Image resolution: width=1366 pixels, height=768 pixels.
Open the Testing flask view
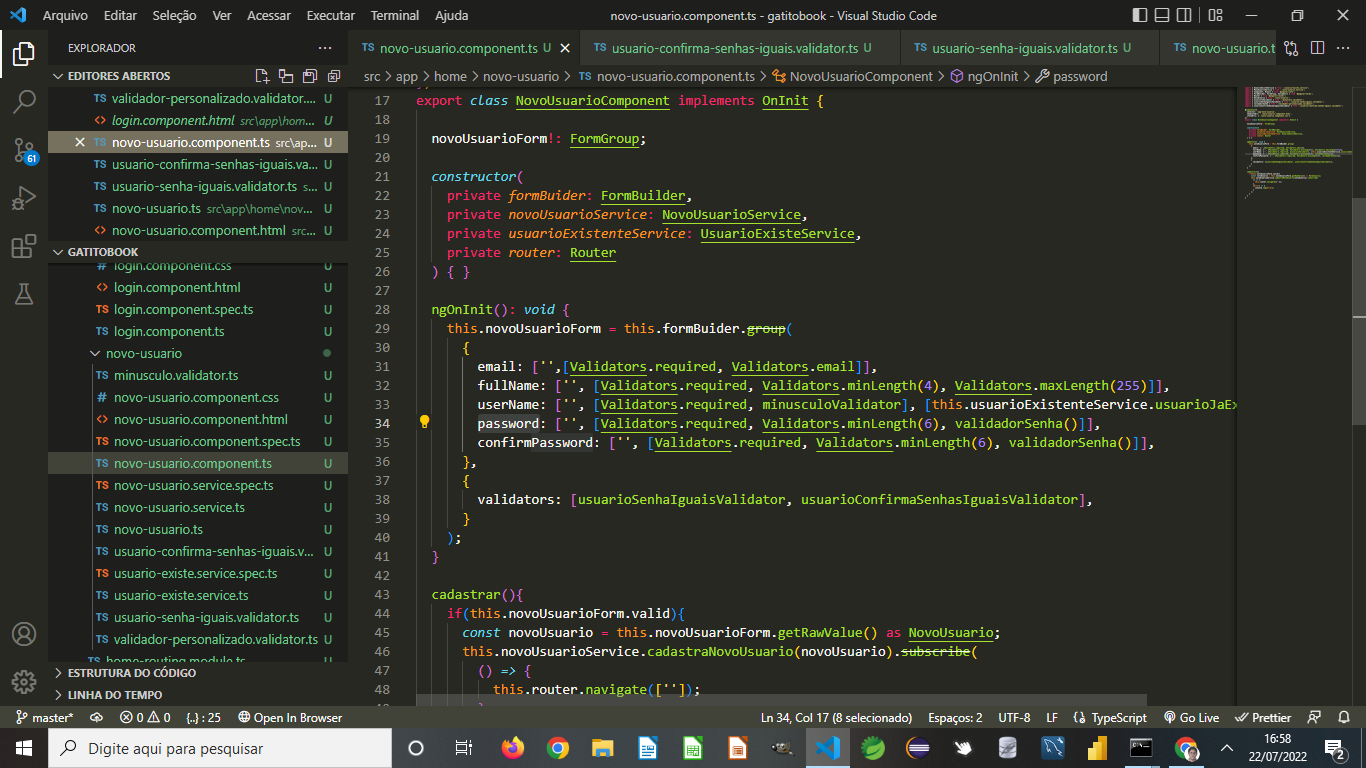(x=24, y=294)
